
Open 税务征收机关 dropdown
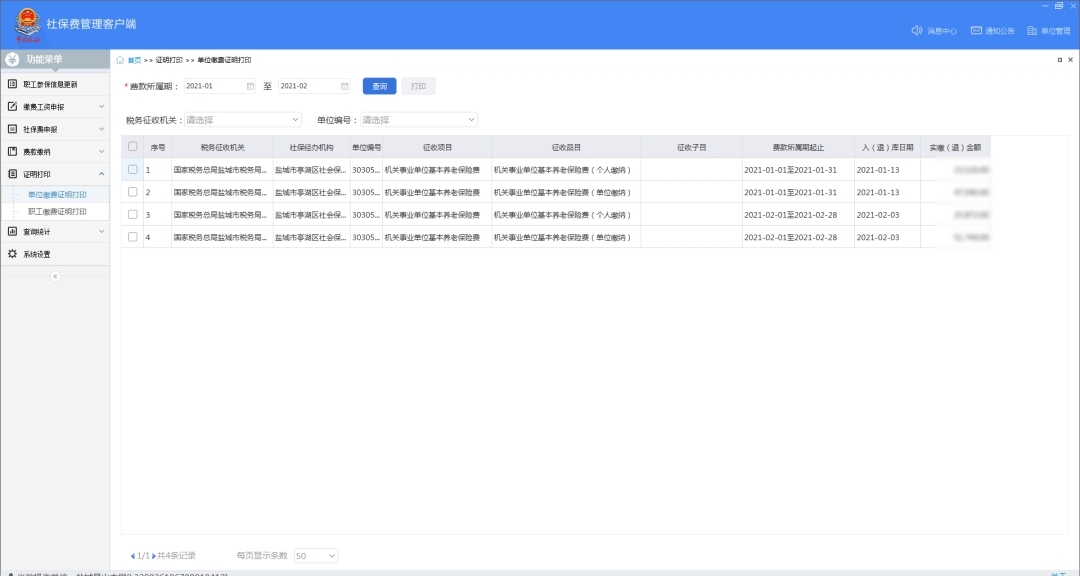(x=243, y=120)
